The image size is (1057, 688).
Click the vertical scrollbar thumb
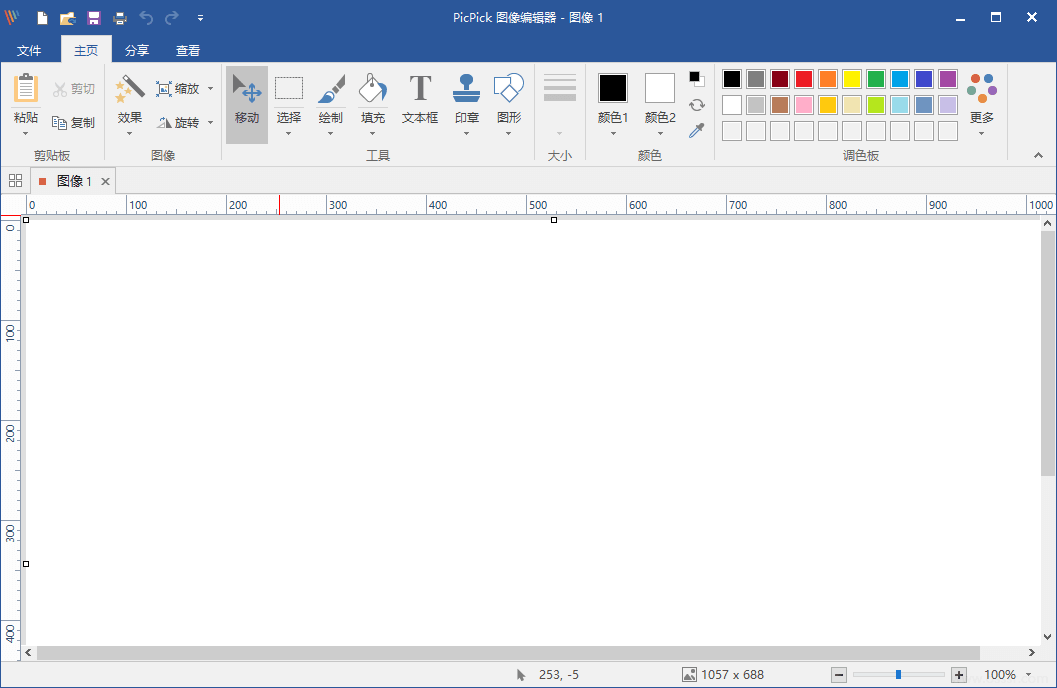tap(1048, 353)
